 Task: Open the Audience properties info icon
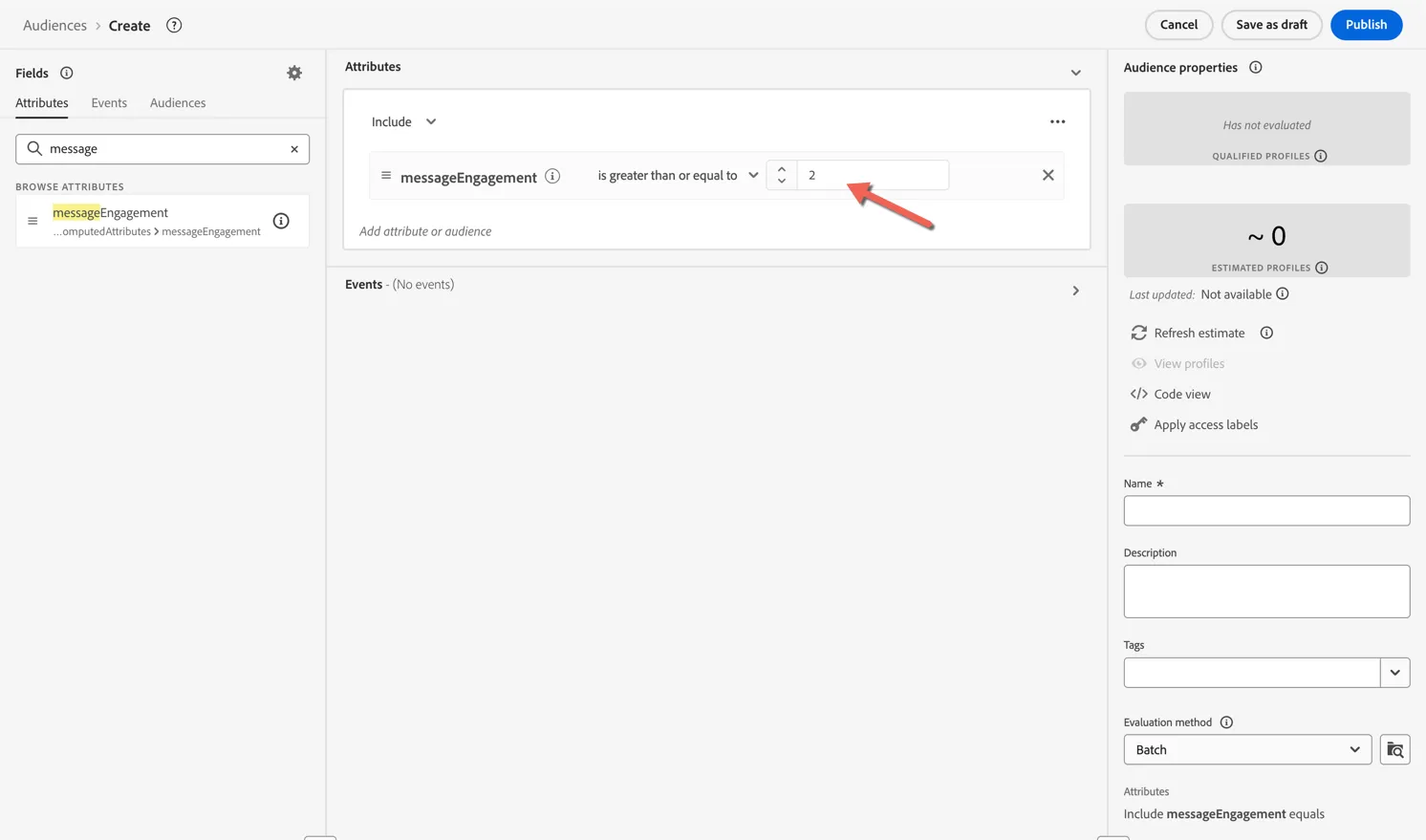pyautogui.click(x=1256, y=67)
